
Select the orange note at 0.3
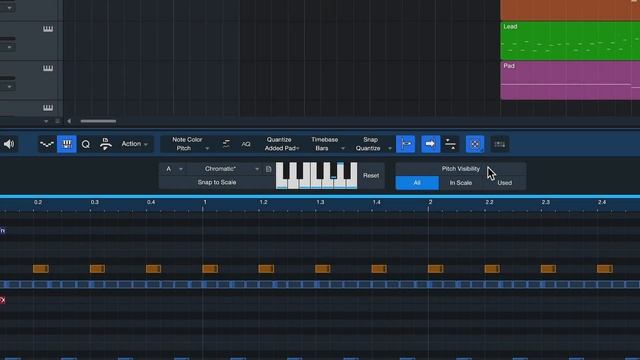coord(97,269)
